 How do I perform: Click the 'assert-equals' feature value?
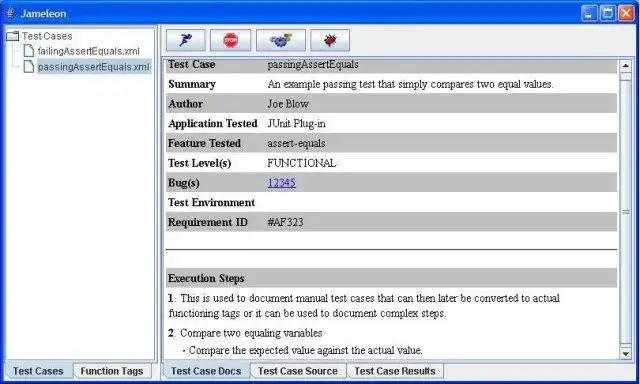point(297,143)
